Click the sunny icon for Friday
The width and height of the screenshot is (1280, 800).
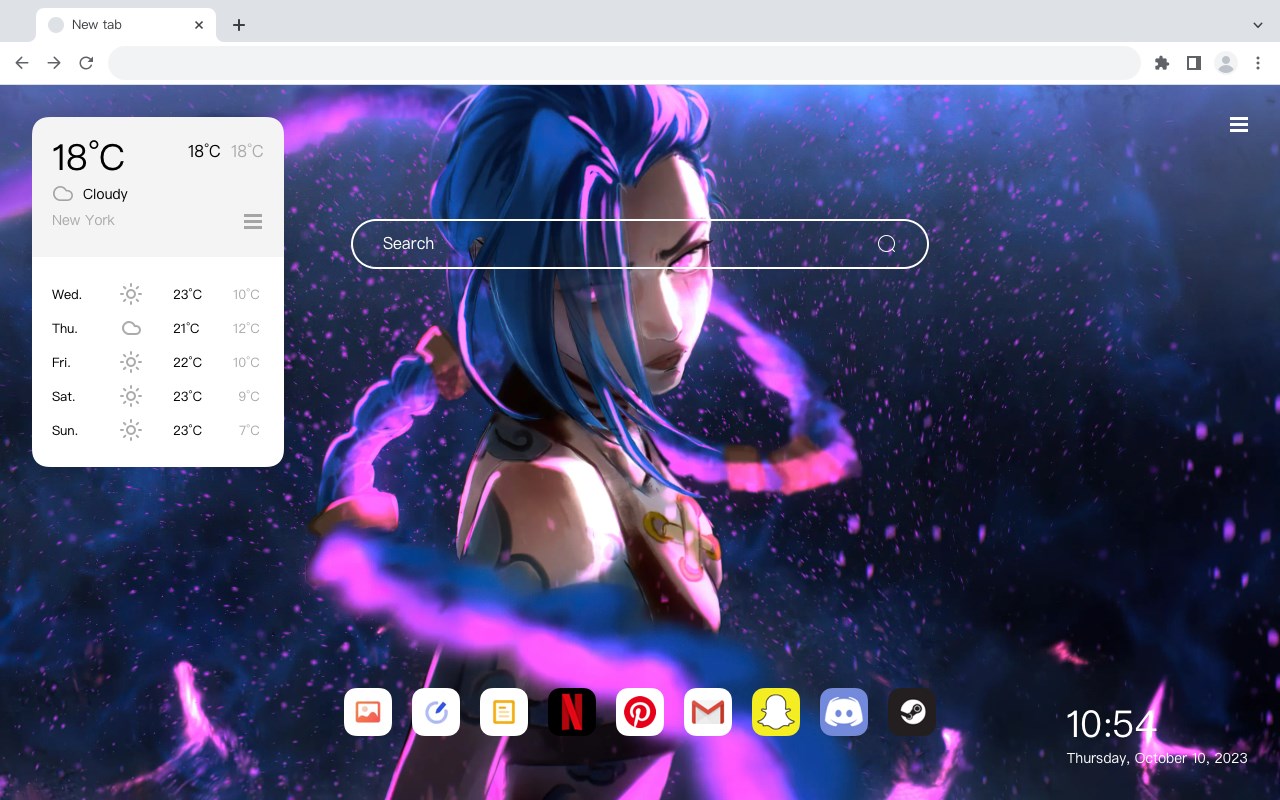(131, 362)
